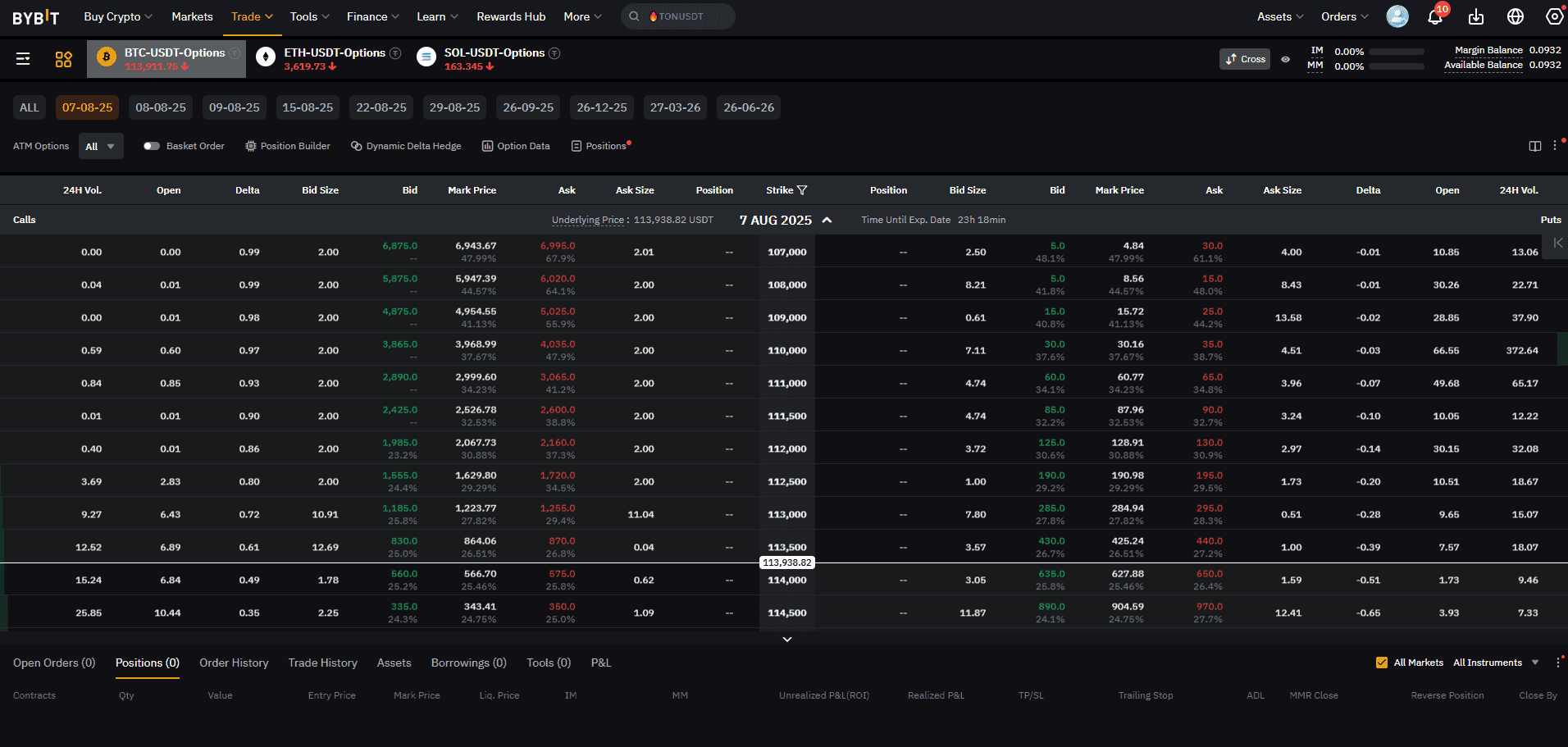
Task: Select the ALL expiry filter
Action: [x=30, y=107]
